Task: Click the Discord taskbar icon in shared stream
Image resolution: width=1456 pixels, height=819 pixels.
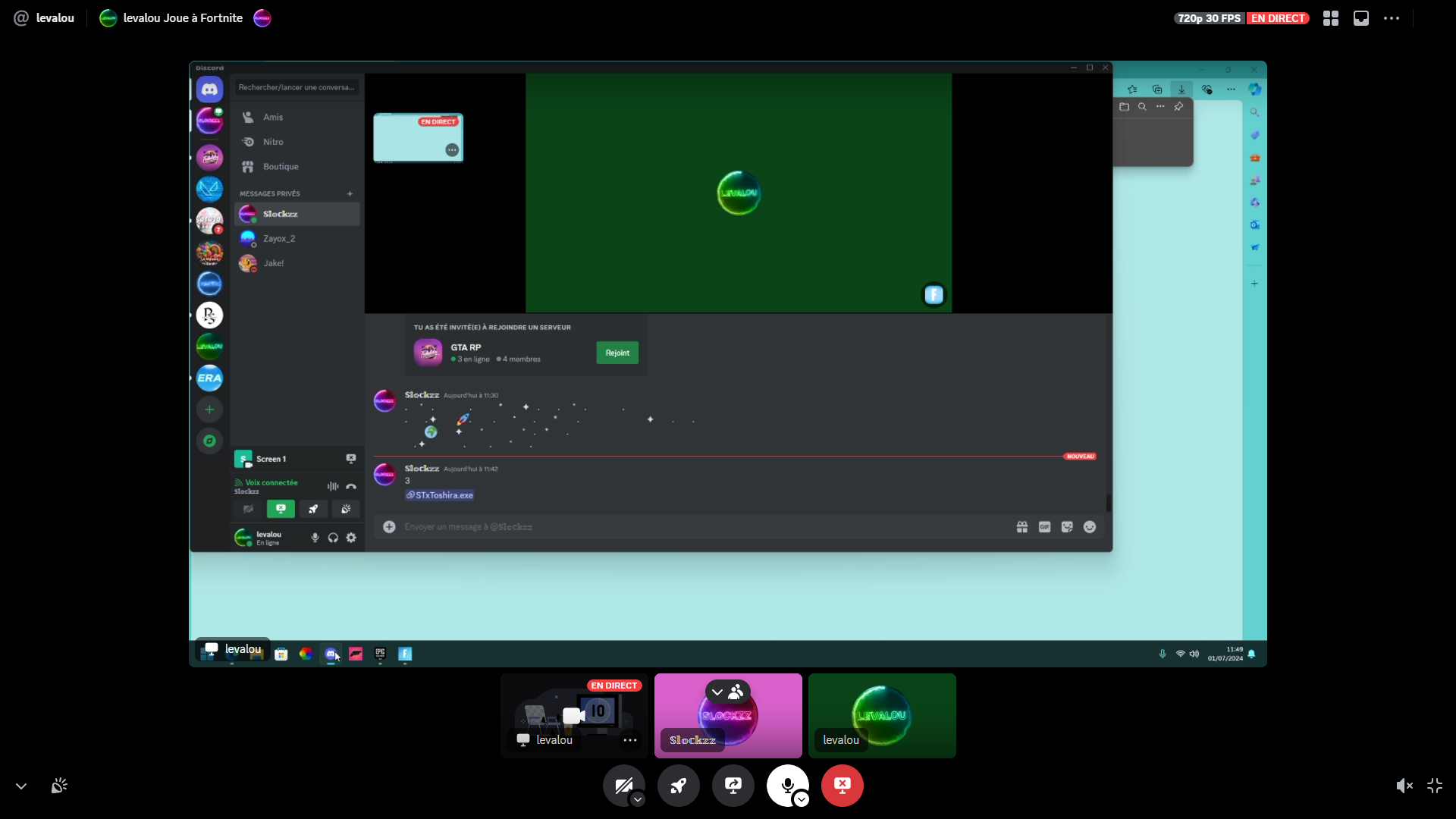Action: click(x=331, y=654)
